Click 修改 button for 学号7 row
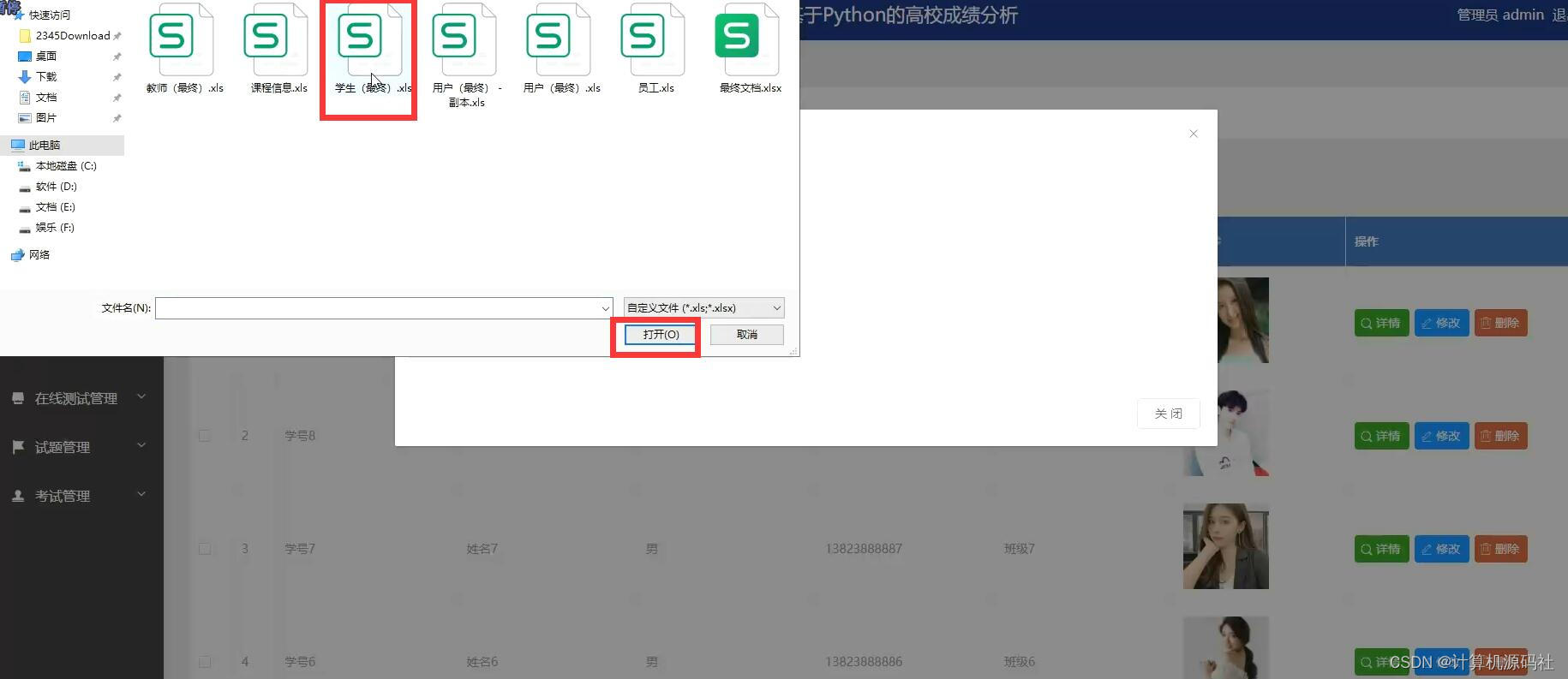1568x679 pixels. coord(1441,549)
